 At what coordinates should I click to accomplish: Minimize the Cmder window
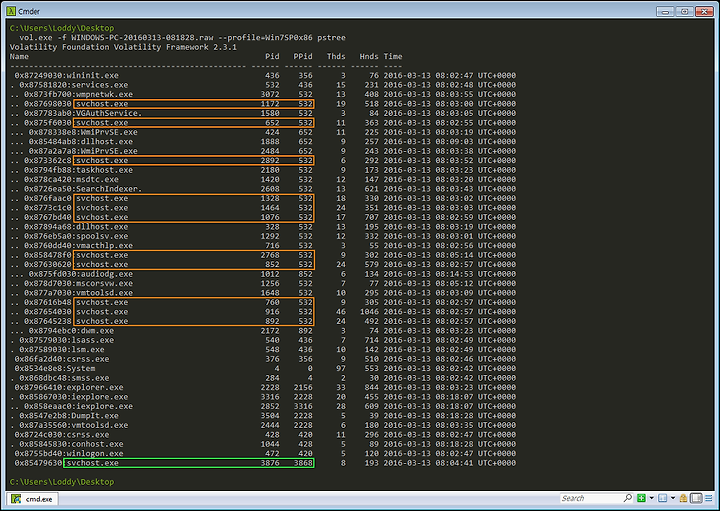[665, 11]
